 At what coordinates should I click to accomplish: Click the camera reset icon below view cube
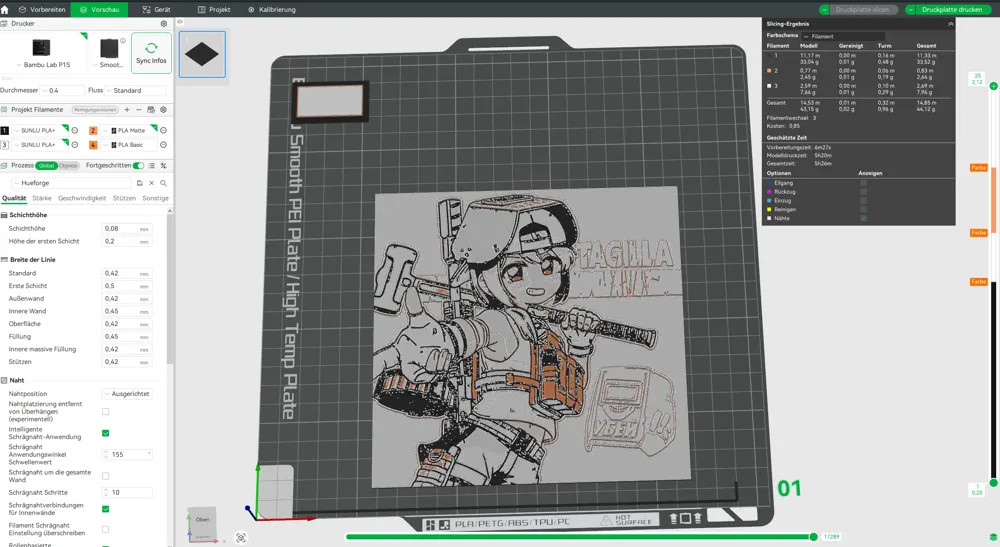(x=241, y=538)
